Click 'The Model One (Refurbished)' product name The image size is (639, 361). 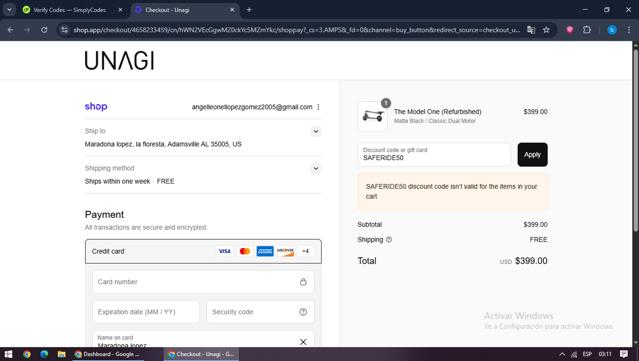coord(437,112)
